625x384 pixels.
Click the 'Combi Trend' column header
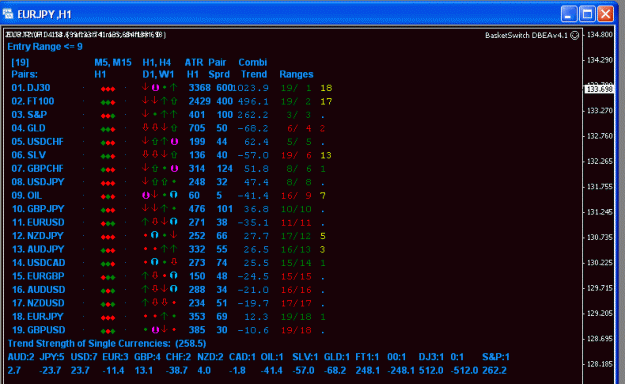(x=253, y=68)
